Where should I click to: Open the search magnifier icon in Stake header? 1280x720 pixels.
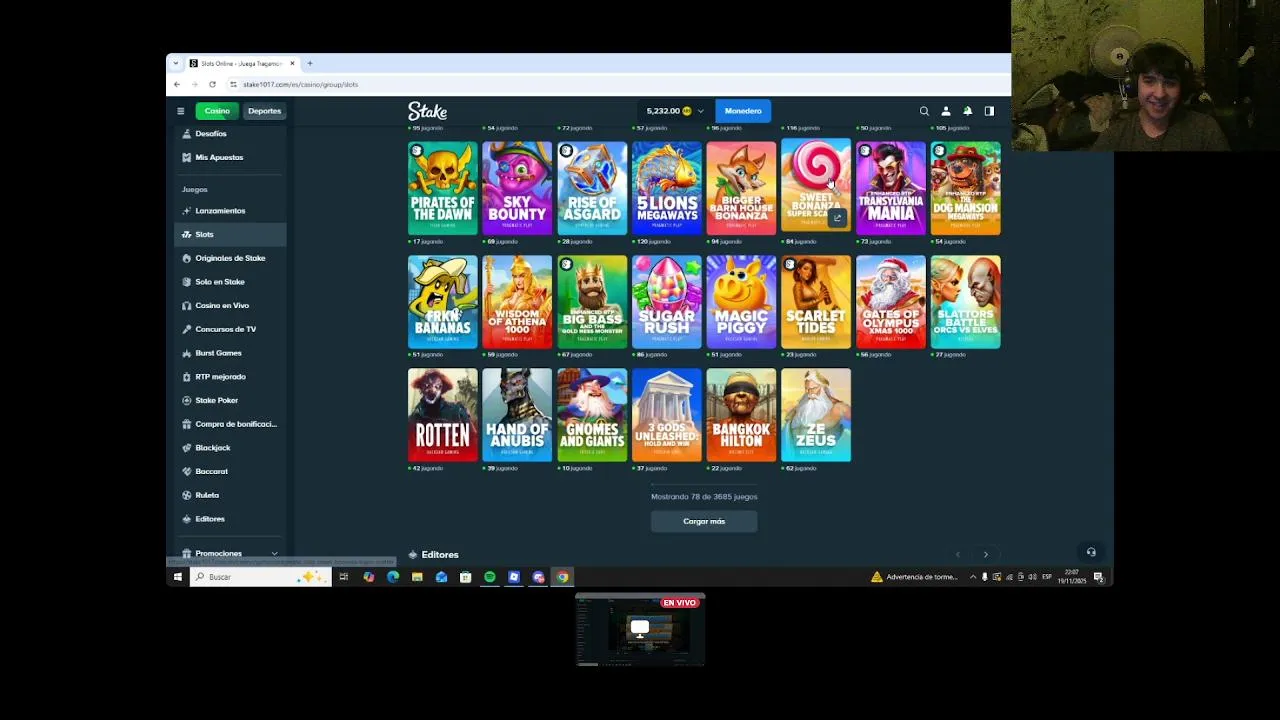[x=924, y=111]
